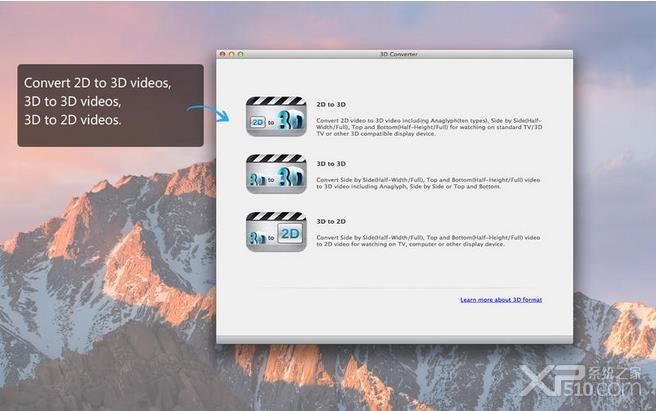Select the '2D to 3D' heading text
This screenshot has width=656, height=411.
(x=331, y=105)
